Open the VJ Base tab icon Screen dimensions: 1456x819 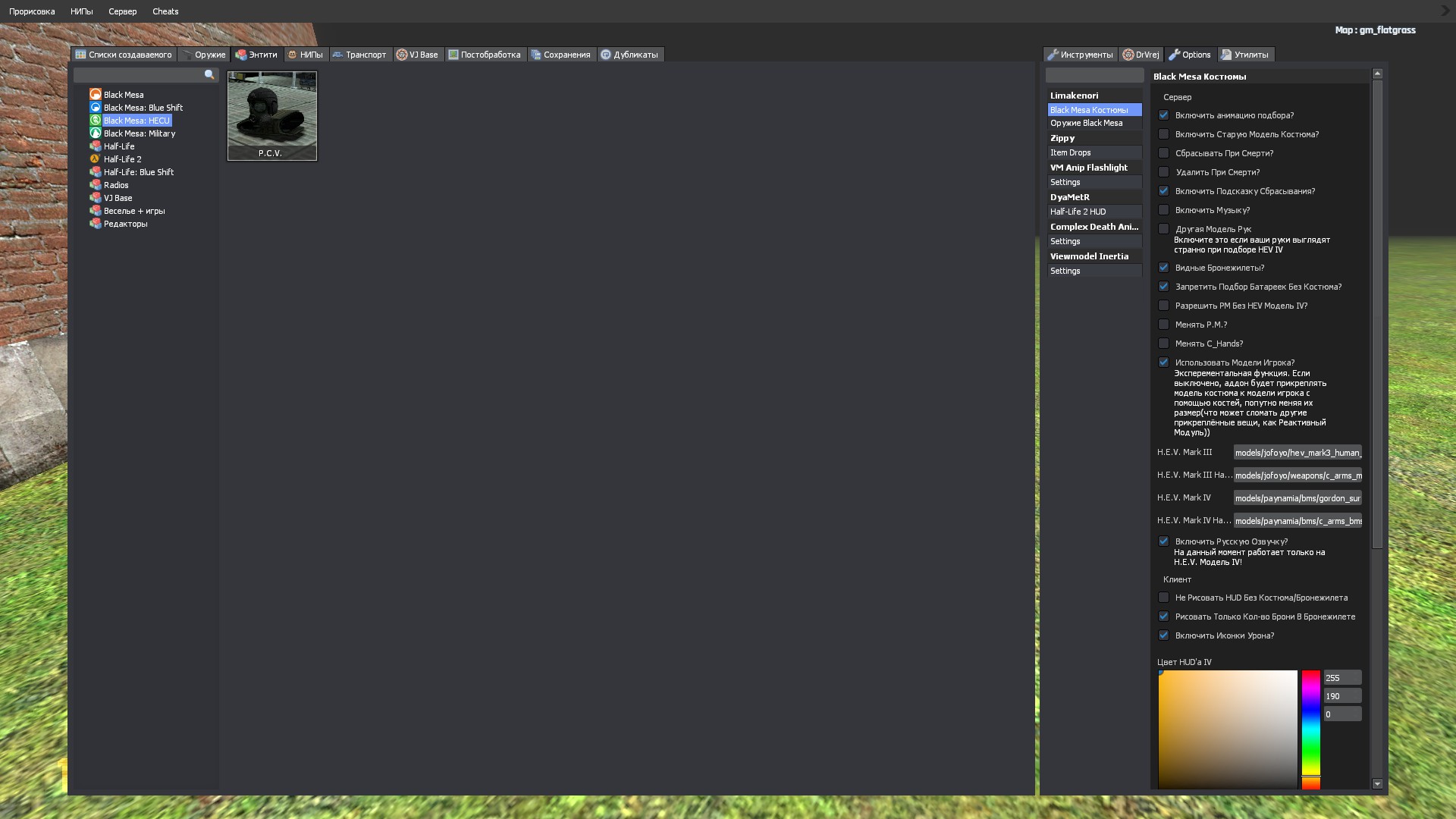402,55
